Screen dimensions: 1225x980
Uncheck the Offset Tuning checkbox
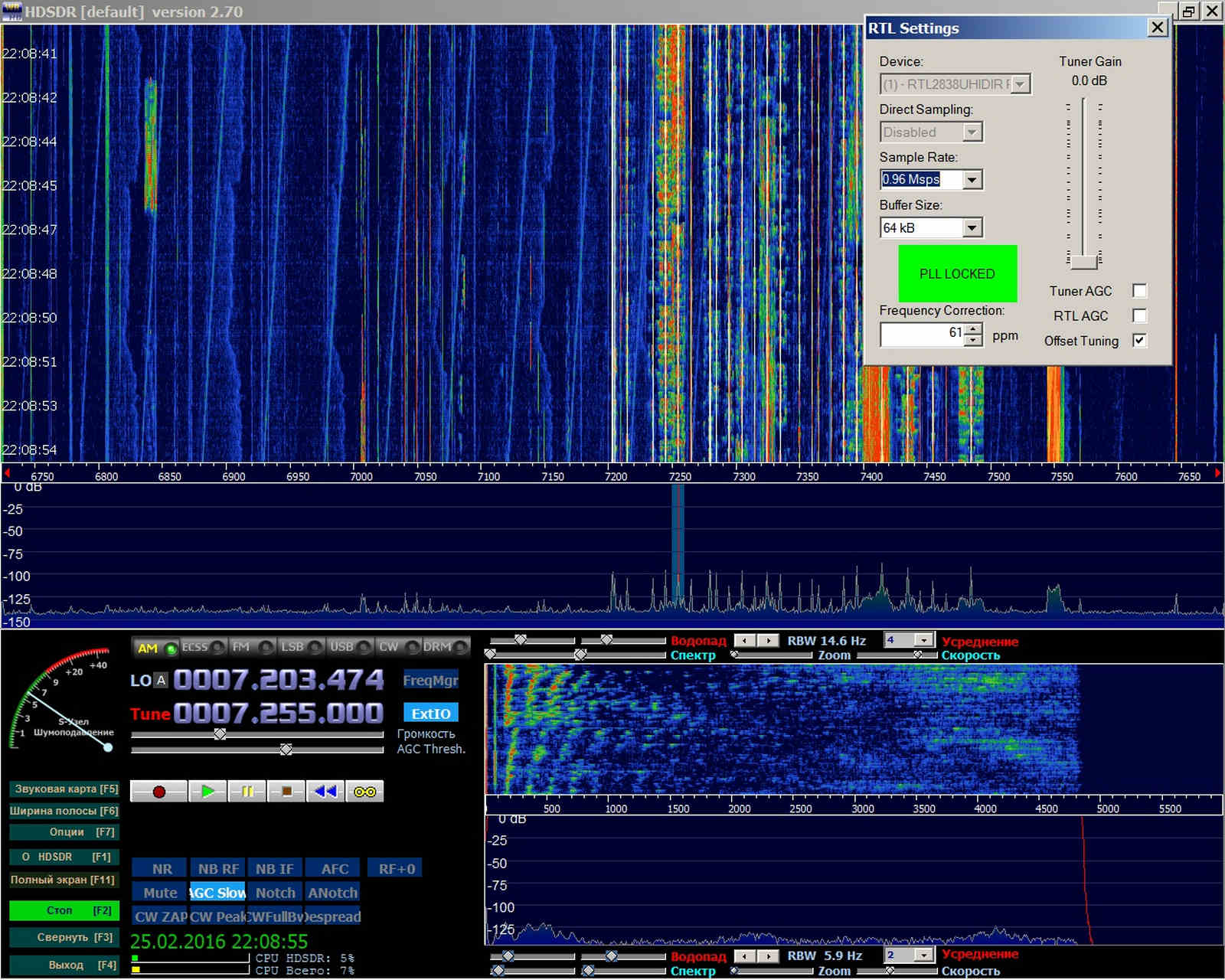(x=1139, y=341)
